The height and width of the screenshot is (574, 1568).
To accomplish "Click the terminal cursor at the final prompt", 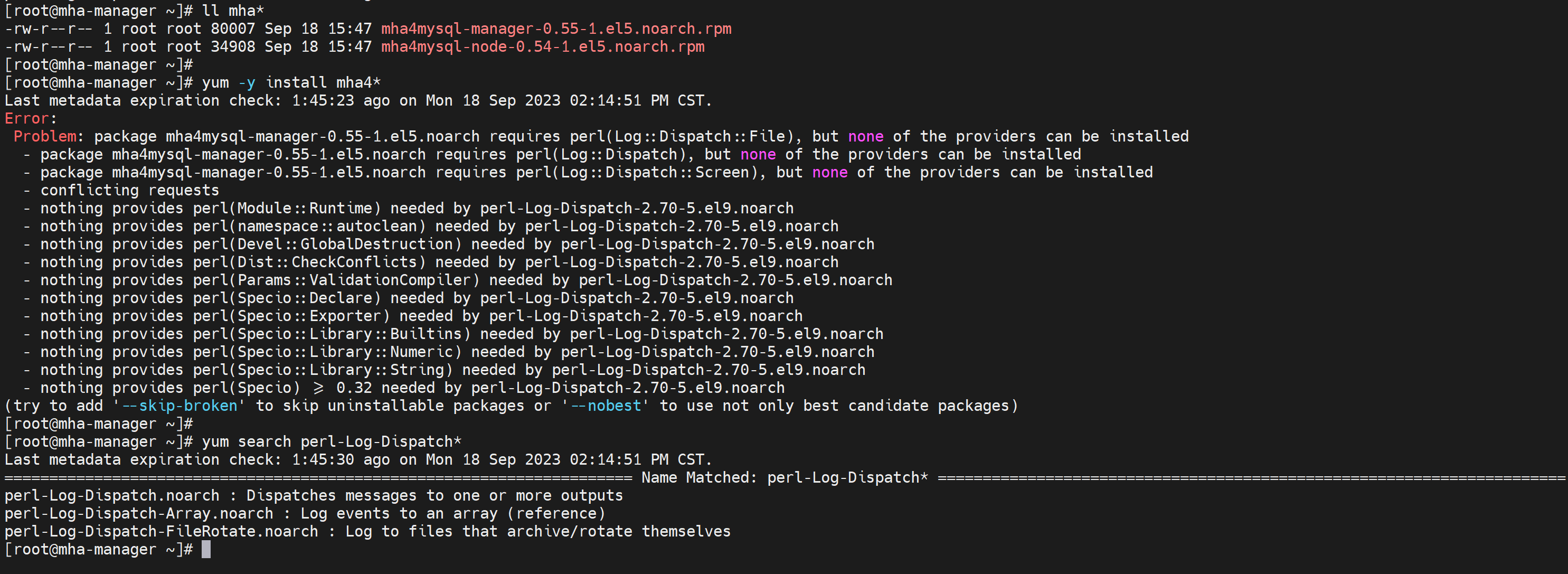I will tap(206, 550).
